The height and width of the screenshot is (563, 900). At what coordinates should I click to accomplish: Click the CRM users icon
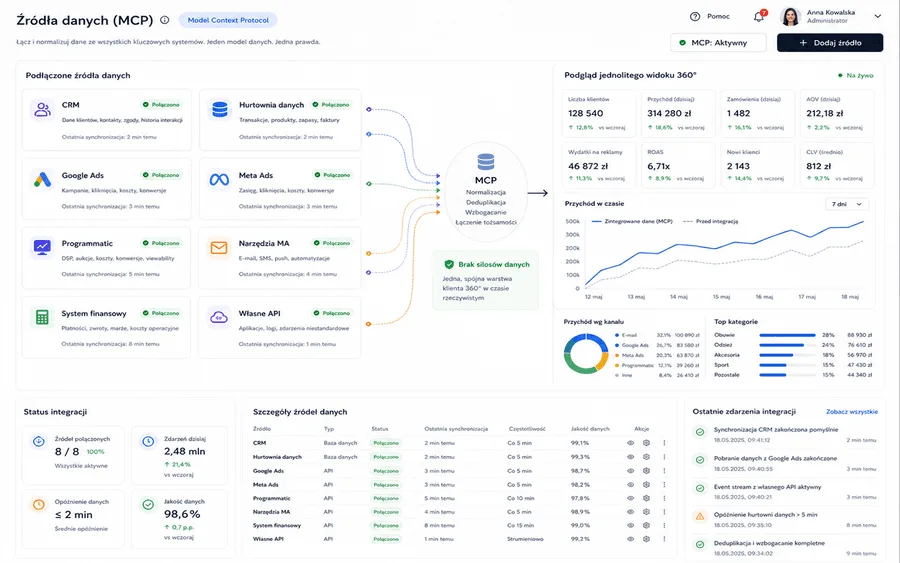point(42,109)
